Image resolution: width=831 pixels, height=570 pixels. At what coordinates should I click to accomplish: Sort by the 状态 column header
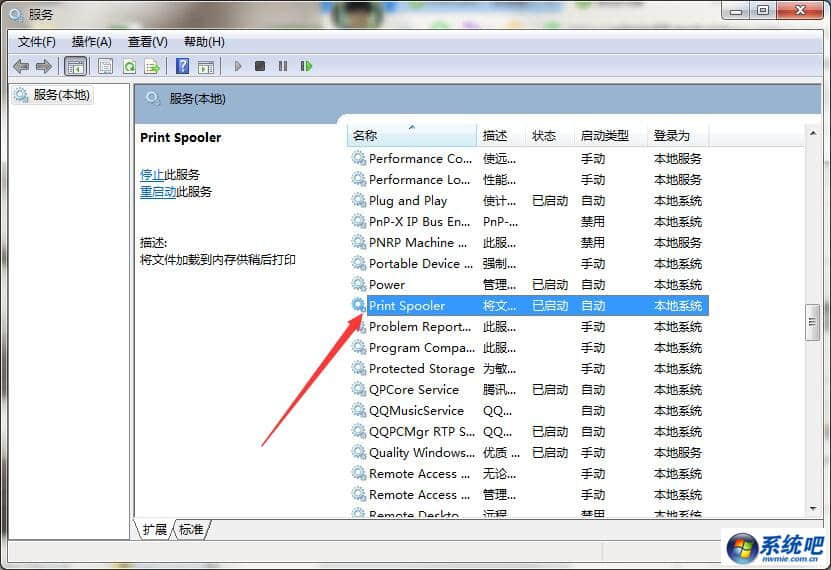pyautogui.click(x=550, y=136)
